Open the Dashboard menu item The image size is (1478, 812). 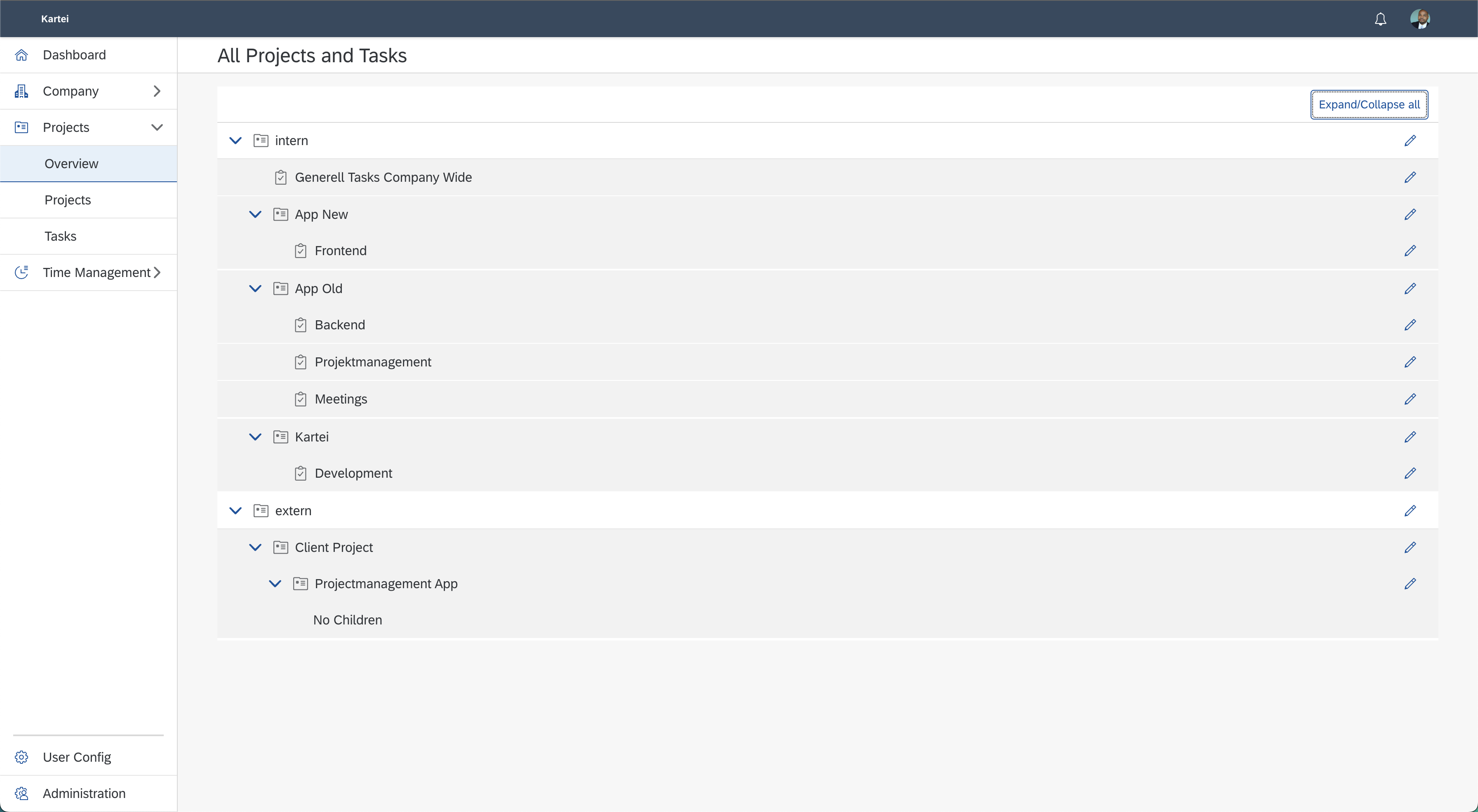pos(88,55)
